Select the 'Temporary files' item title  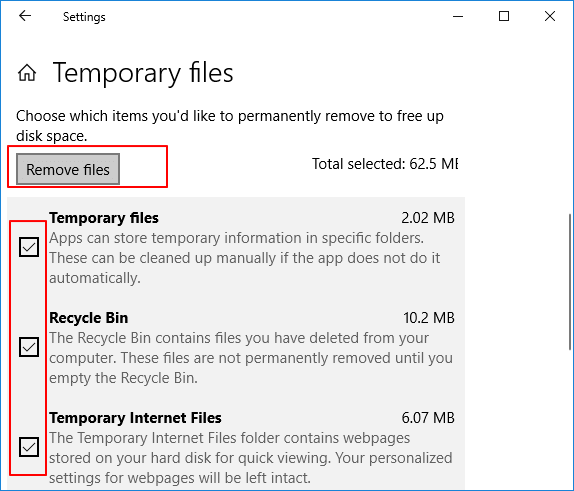104,218
